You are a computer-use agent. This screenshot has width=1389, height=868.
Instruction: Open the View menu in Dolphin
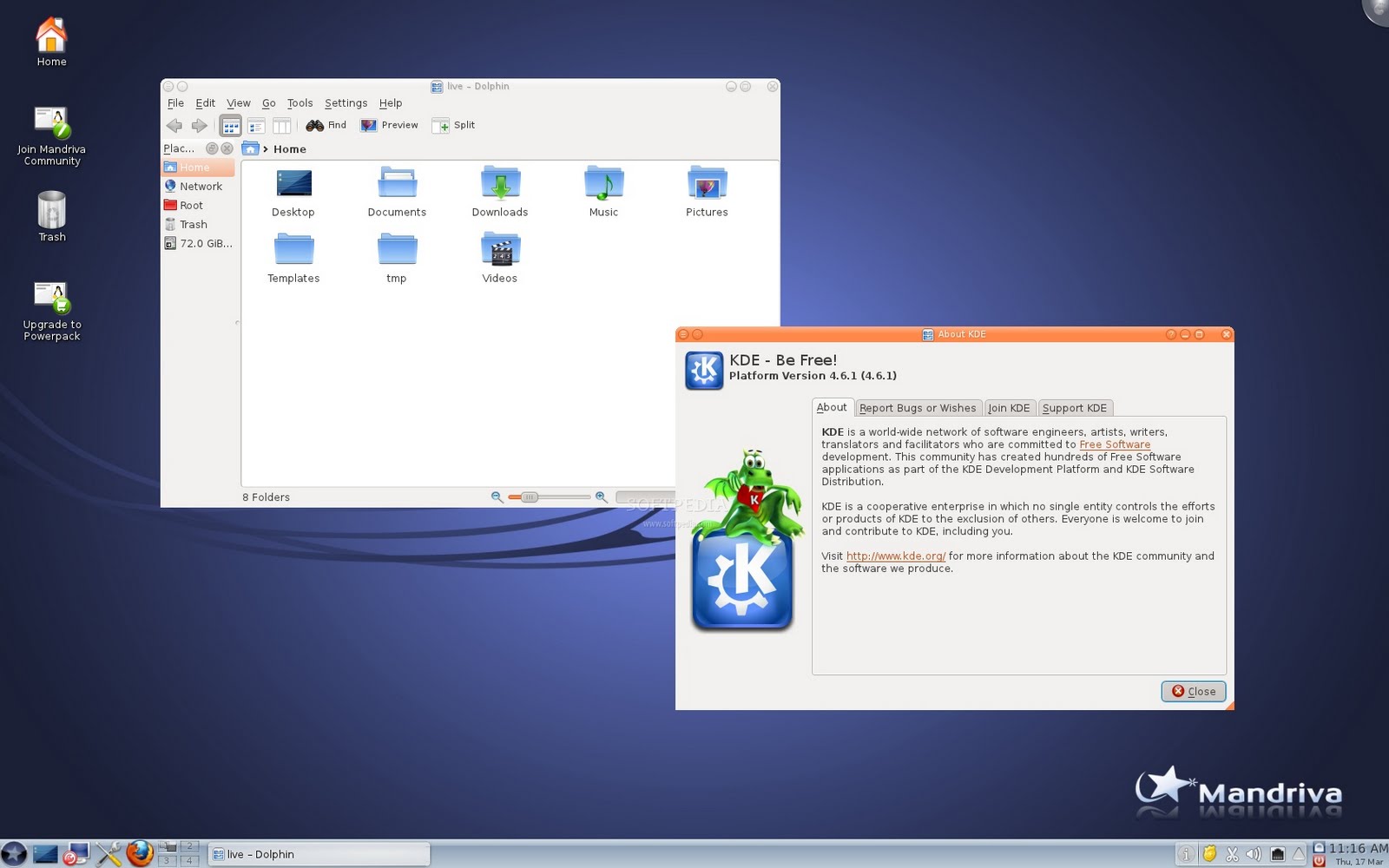pos(239,102)
